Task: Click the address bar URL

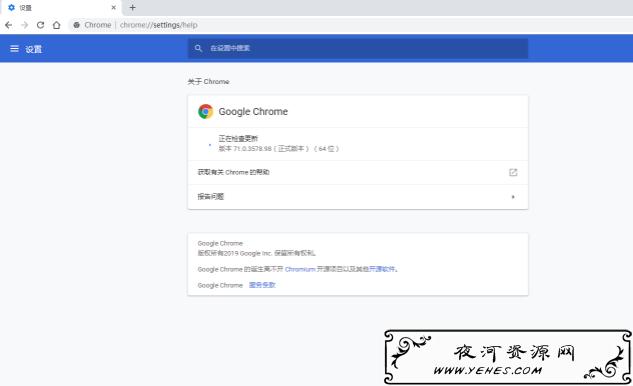Action: (x=158, y=25)
